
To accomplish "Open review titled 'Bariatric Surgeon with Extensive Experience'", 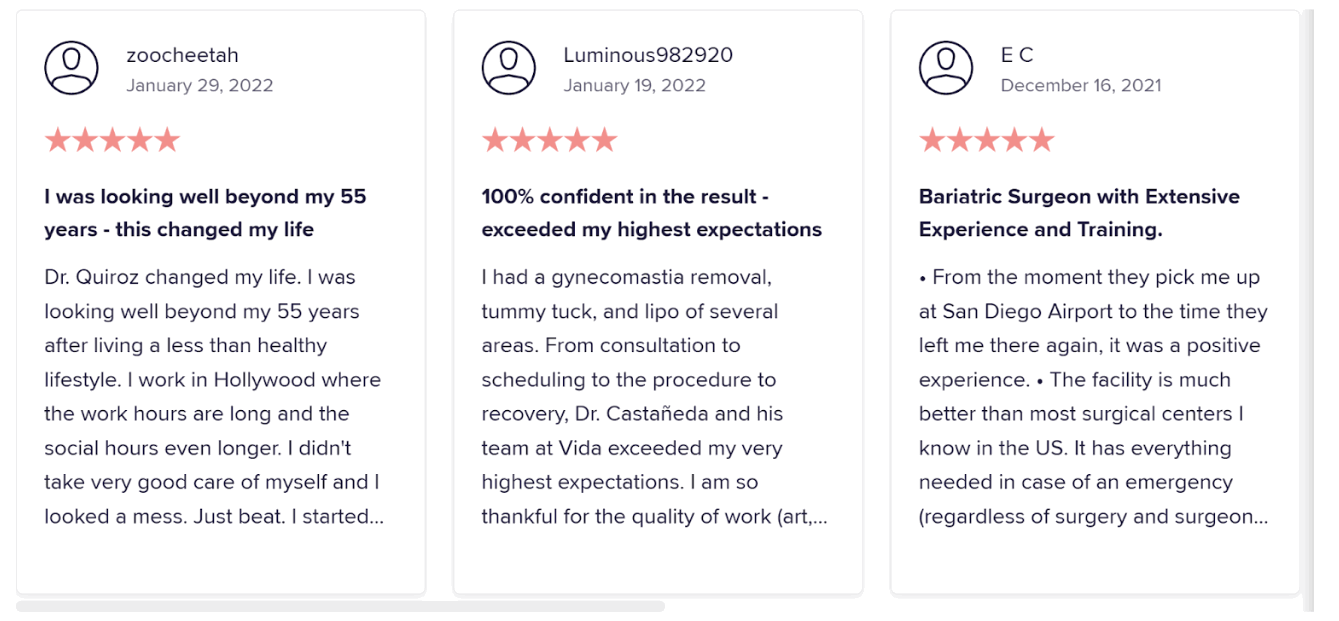I will [x=1079, y=213].
